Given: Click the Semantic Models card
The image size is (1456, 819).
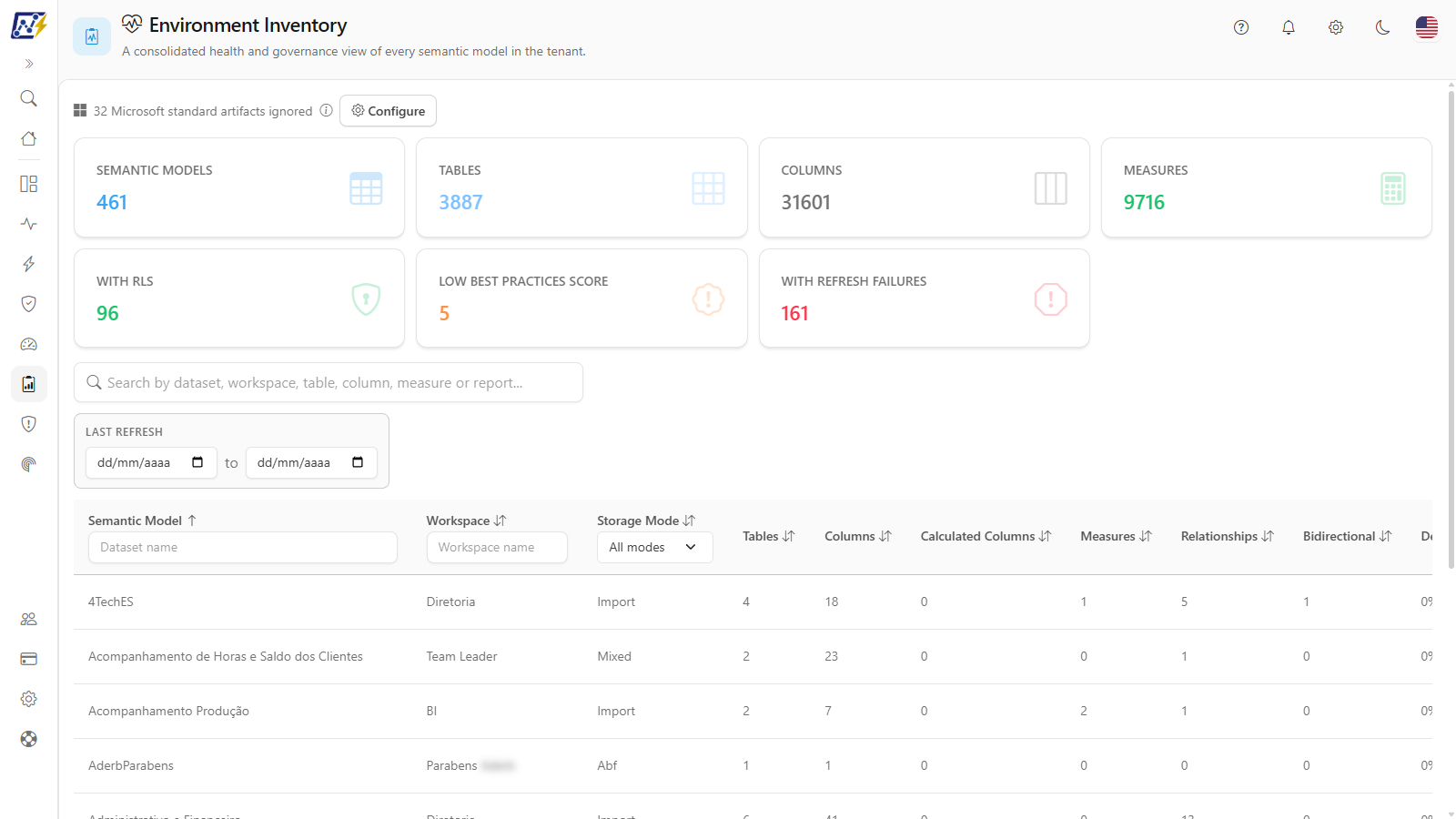Looking at the screenshot, I should pyautogui.click(x=239, y=187).
